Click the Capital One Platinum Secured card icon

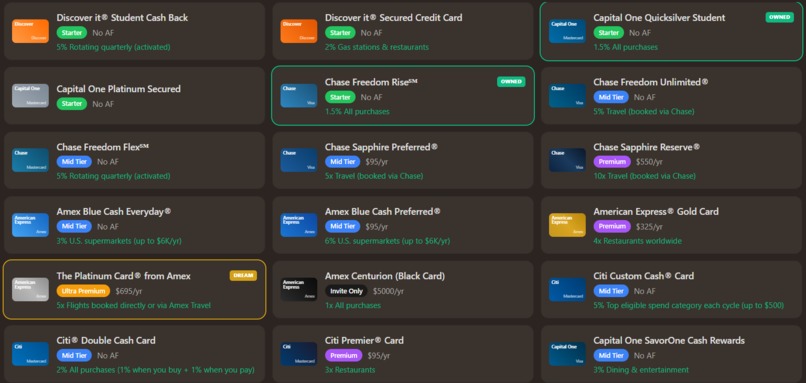pyautogui.click(x=30, y=96)
